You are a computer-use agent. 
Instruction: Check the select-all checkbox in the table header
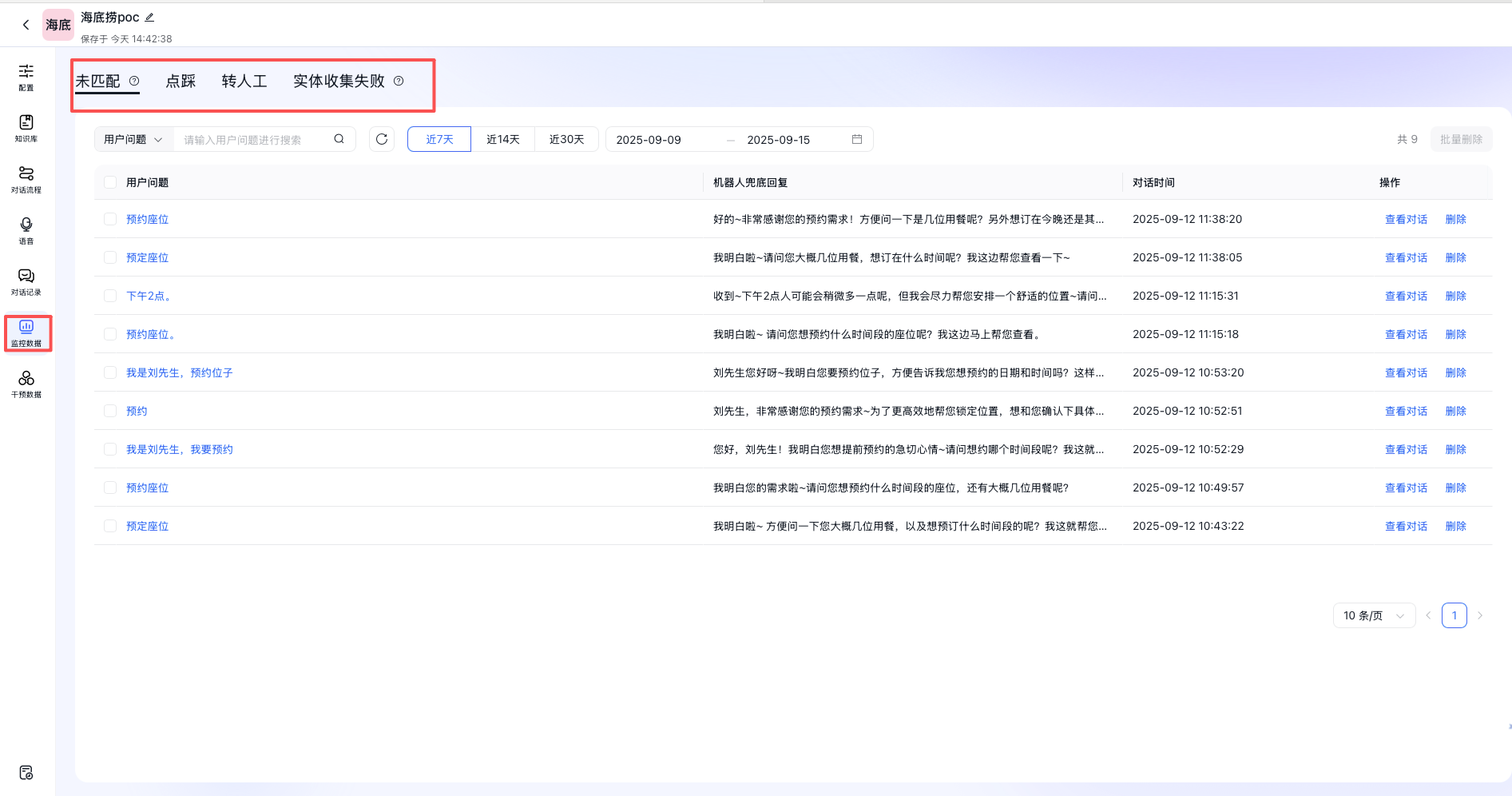110,182
